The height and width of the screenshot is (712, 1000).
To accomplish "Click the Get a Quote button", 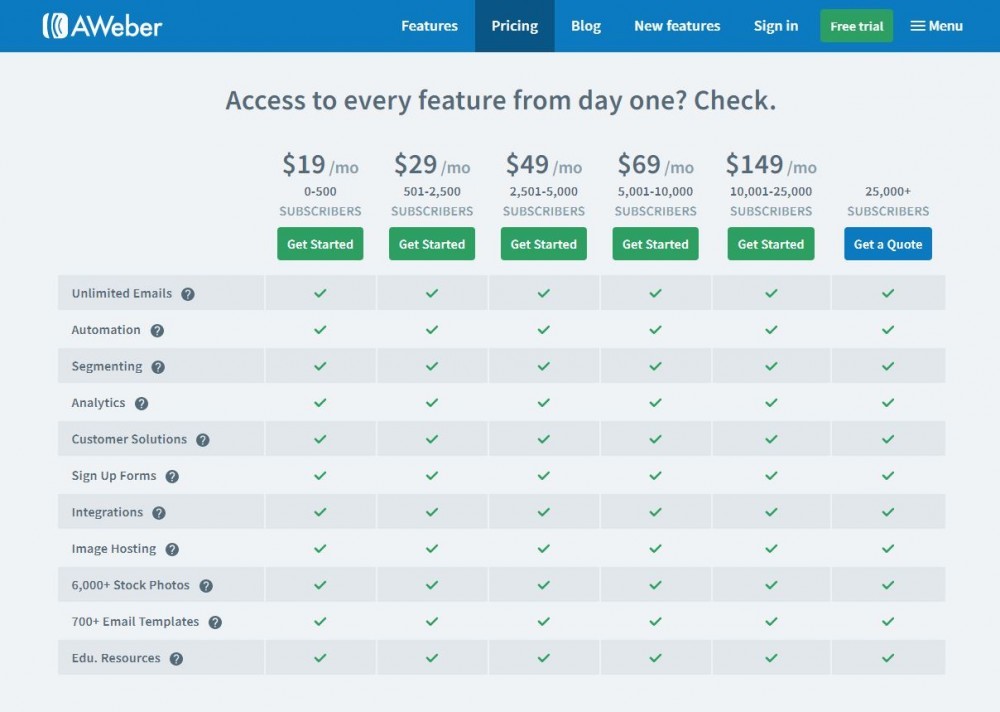I will (887, 243).
